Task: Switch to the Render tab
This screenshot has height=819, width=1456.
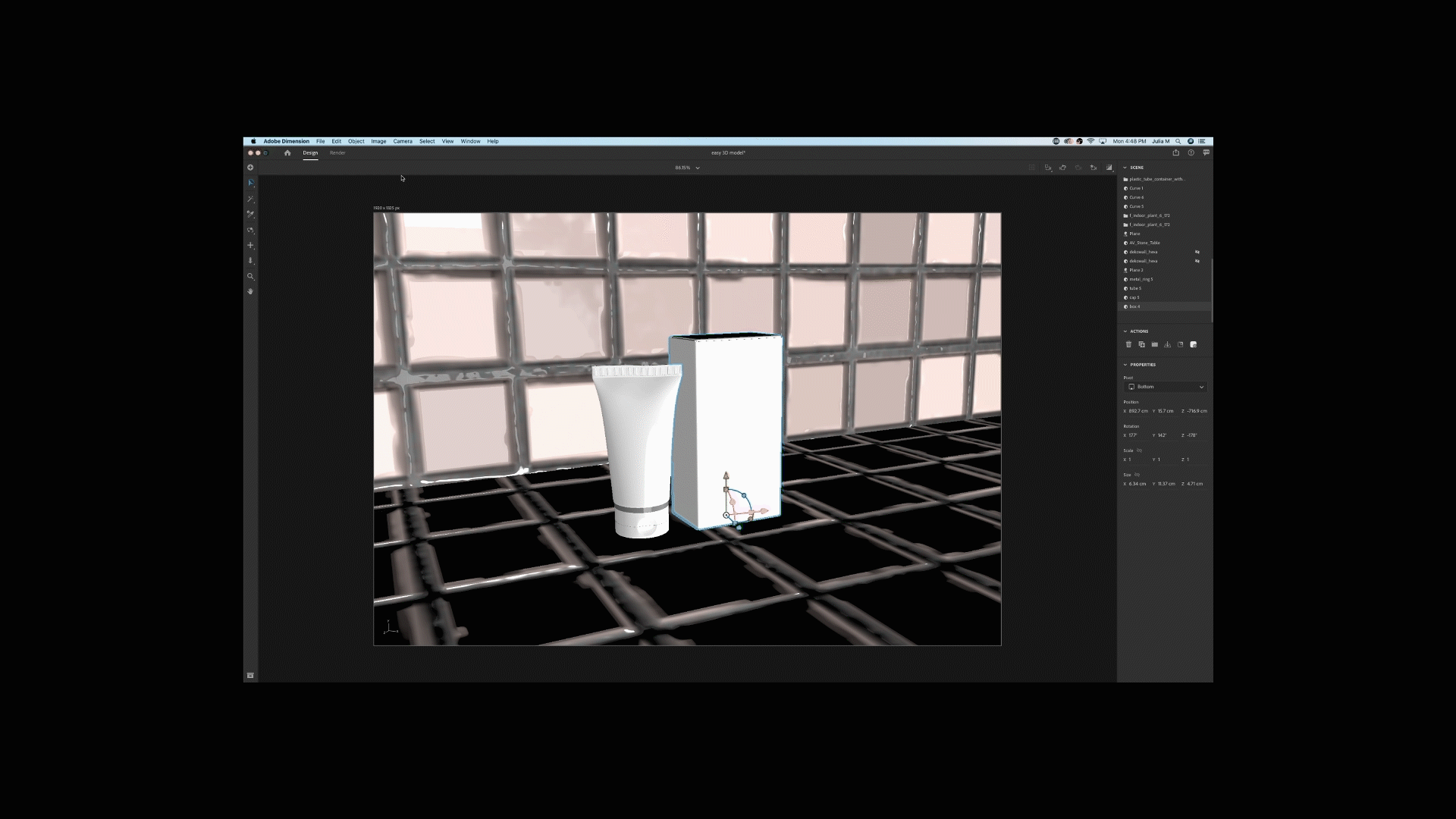Action: [x=337, y=152]
